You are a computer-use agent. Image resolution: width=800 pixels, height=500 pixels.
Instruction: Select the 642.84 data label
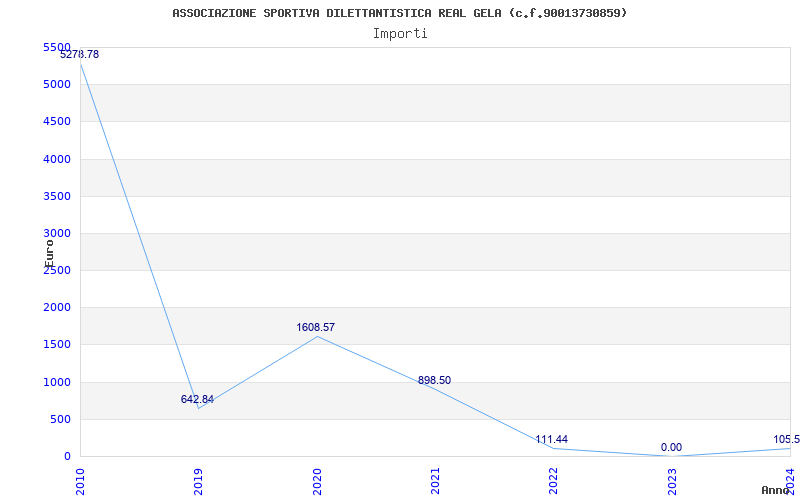pos(197,399)
